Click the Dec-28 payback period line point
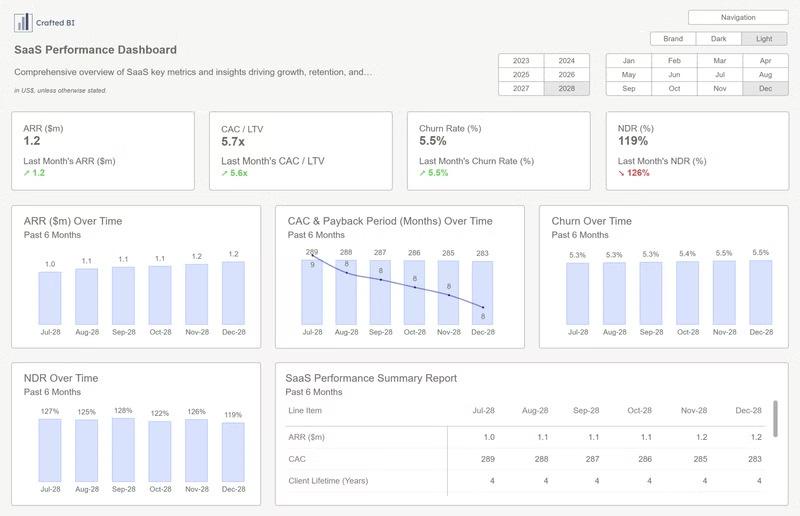The image size is (800, 516). pos(483,307)
